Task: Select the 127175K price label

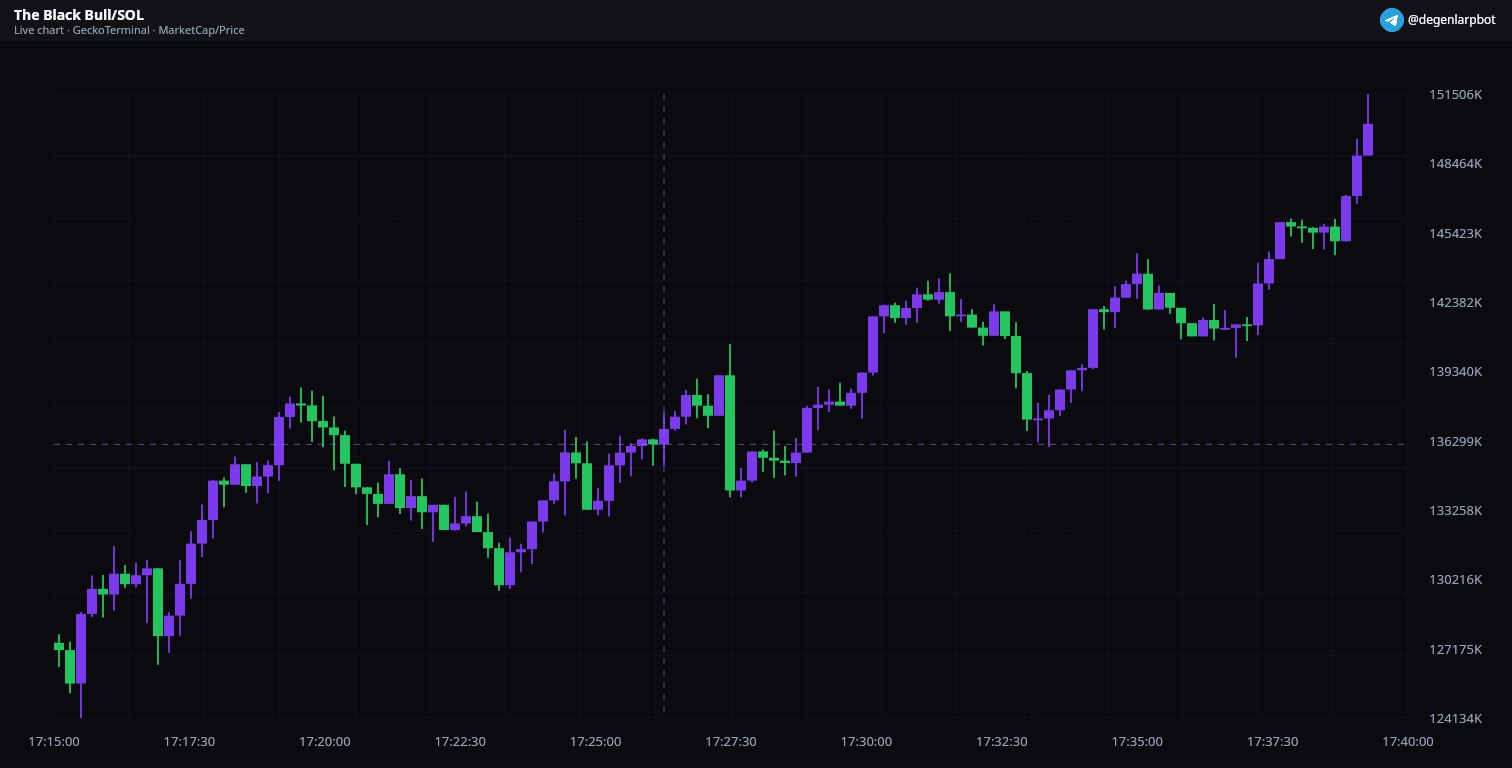Action: pos(1455,649)
